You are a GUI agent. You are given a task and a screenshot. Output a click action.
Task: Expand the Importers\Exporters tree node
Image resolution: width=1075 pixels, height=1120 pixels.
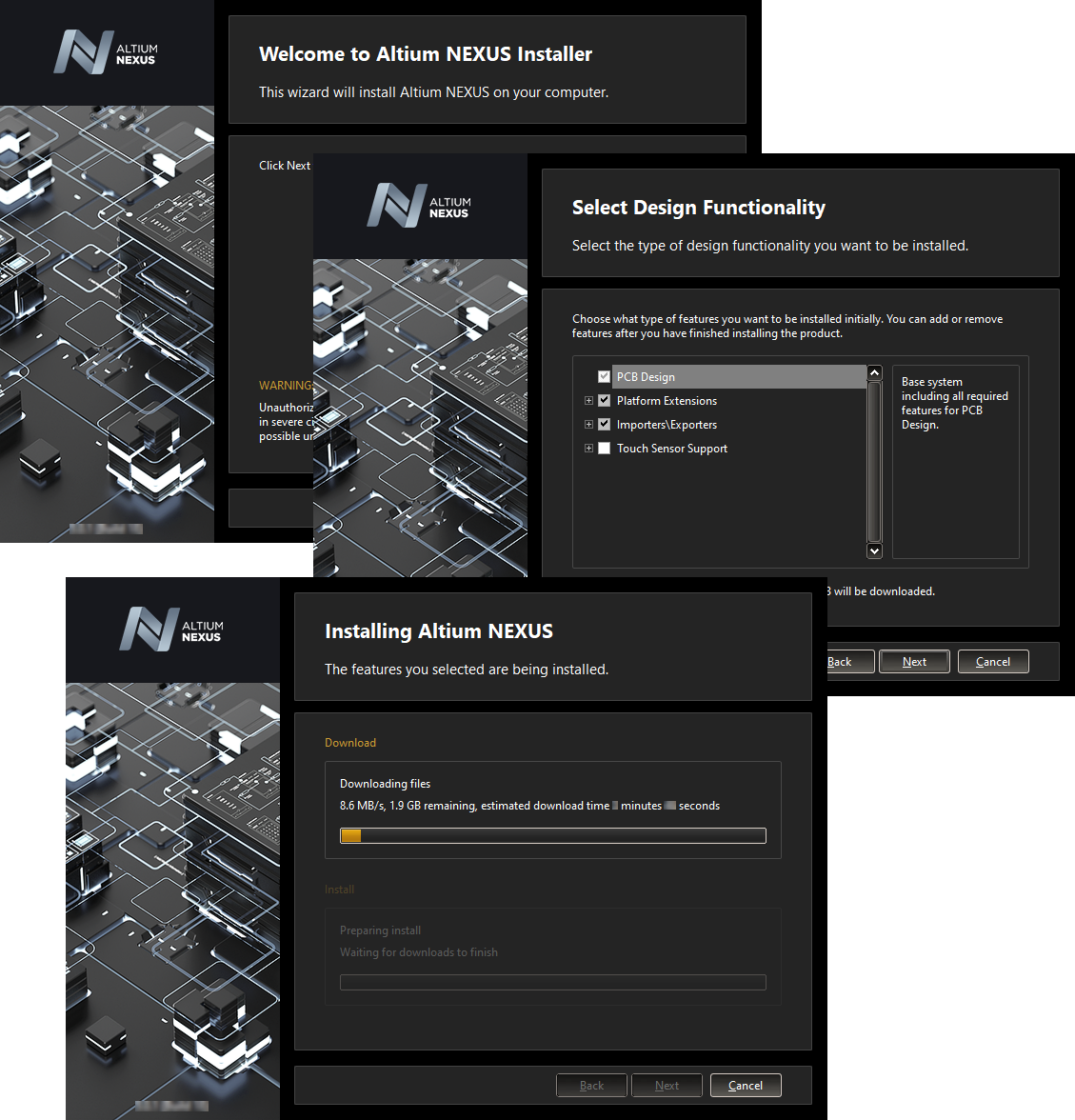(x=588, y=425)
